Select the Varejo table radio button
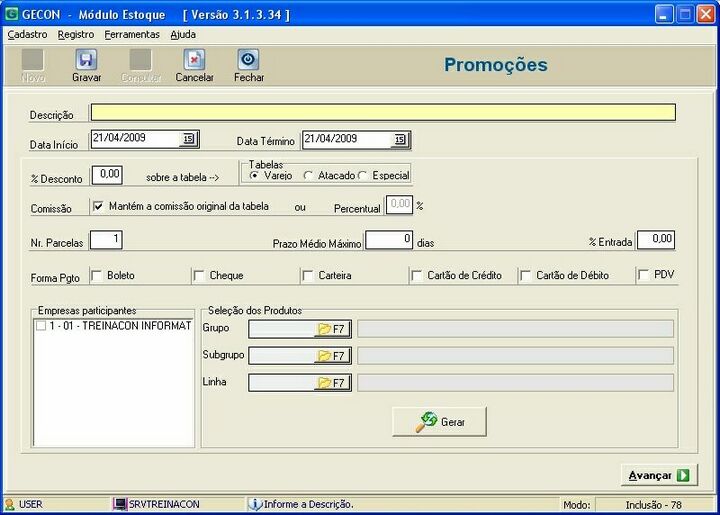The width and height of the screenshot is (720, 515). click(254, 175)
